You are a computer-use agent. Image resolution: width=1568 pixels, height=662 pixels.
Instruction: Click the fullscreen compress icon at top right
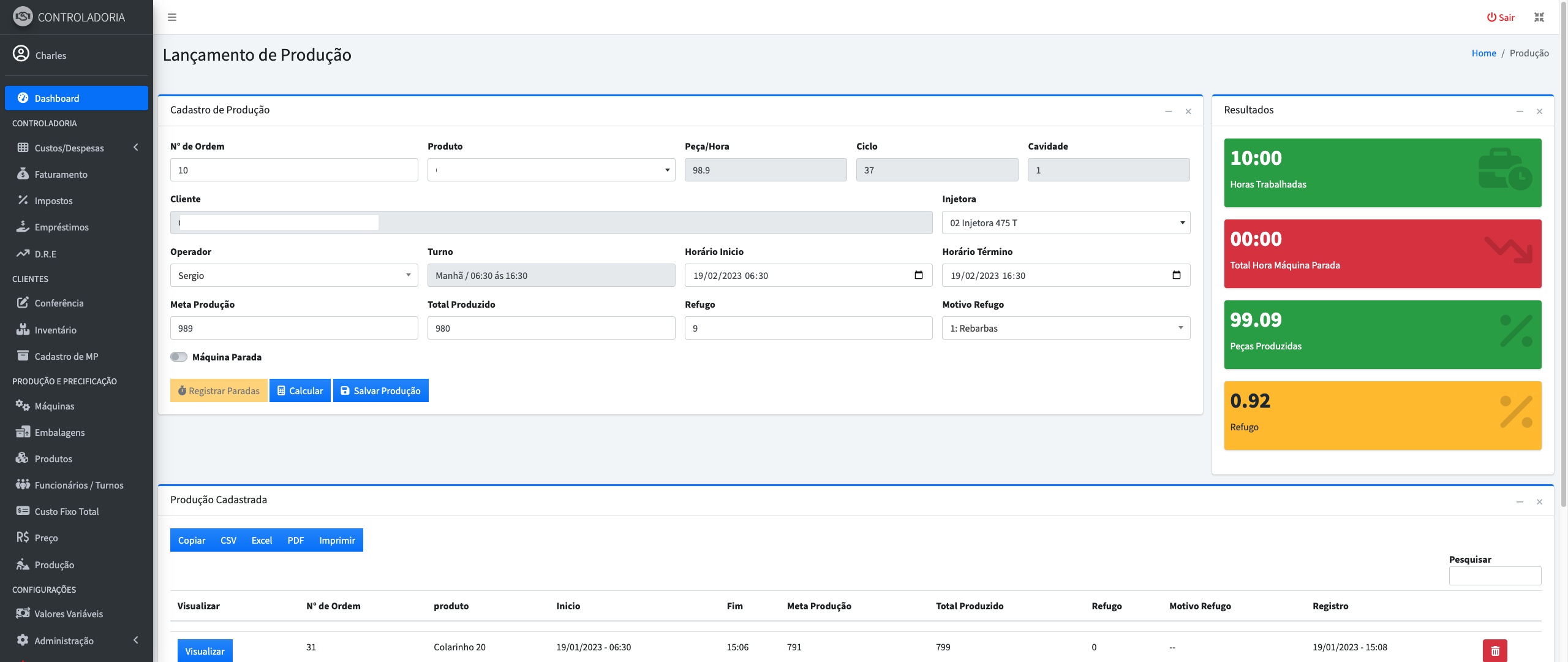tap(1539, 17)
